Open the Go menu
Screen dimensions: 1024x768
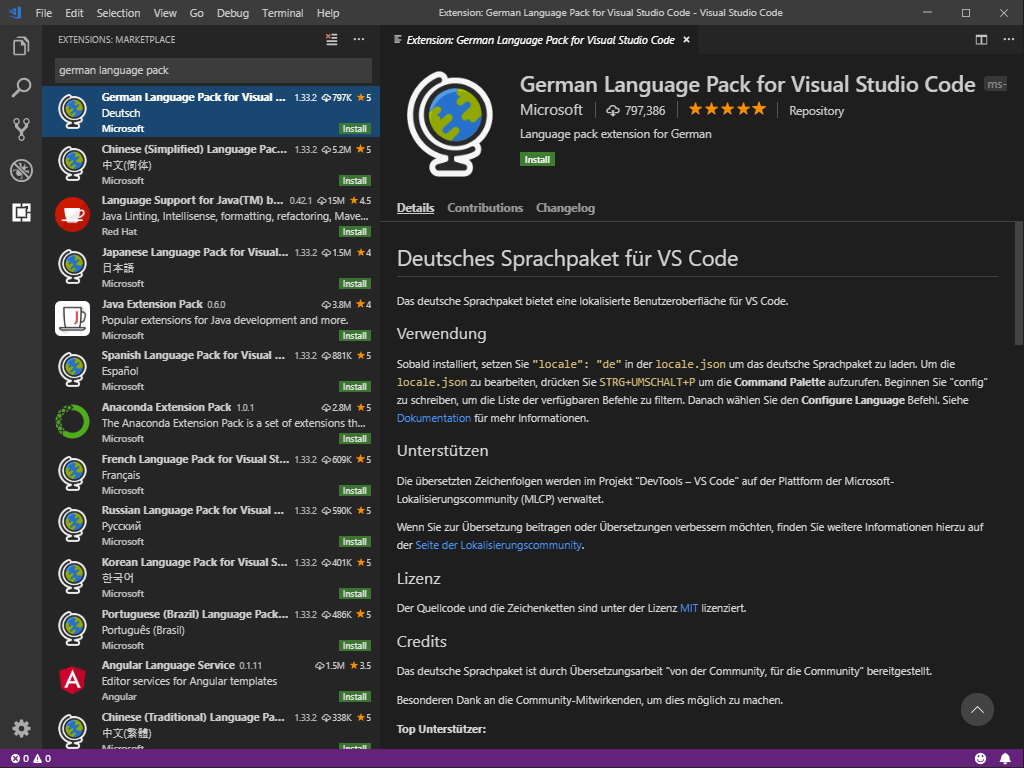point(197,12)
